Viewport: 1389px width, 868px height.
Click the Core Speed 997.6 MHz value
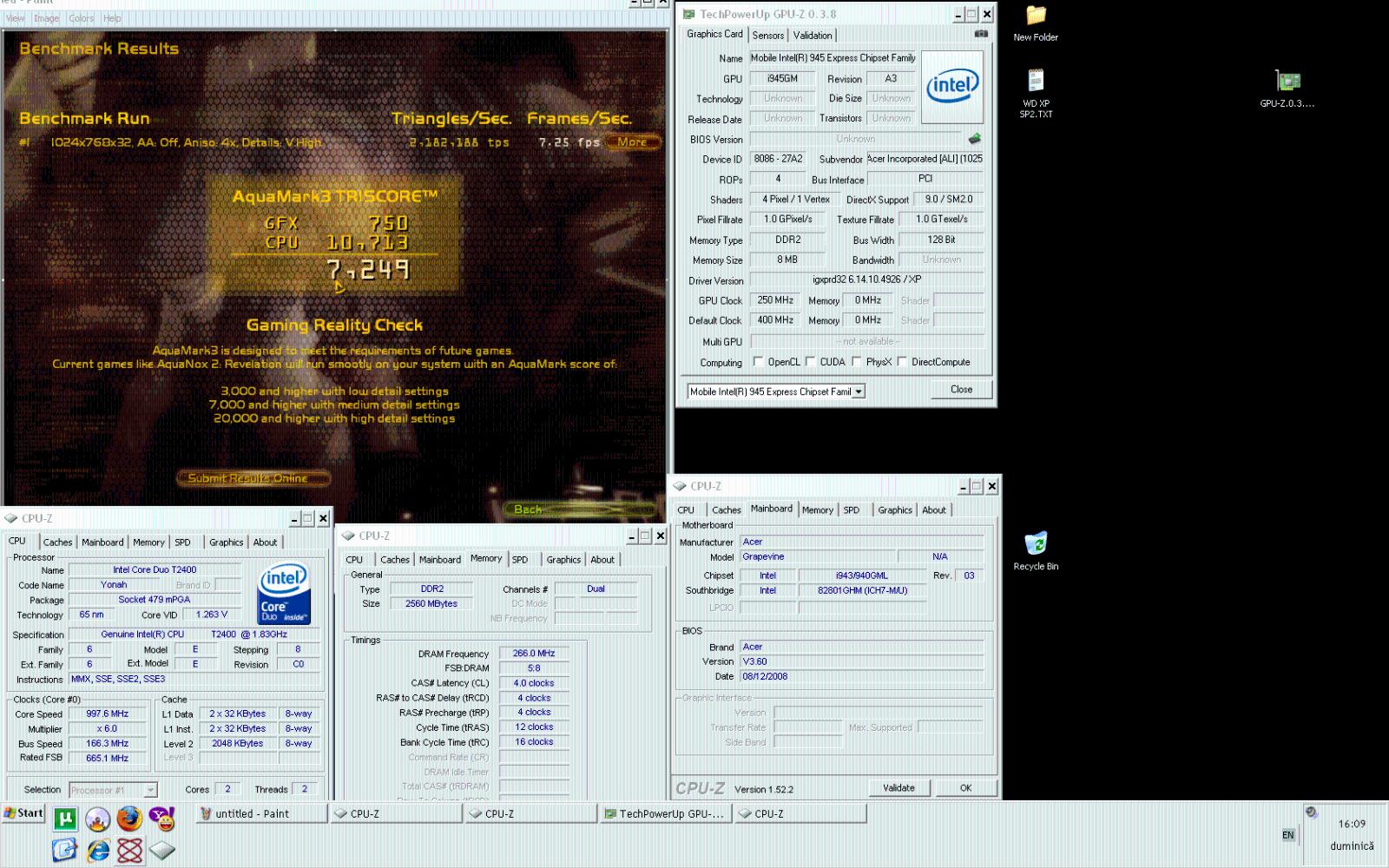[108, 713]
